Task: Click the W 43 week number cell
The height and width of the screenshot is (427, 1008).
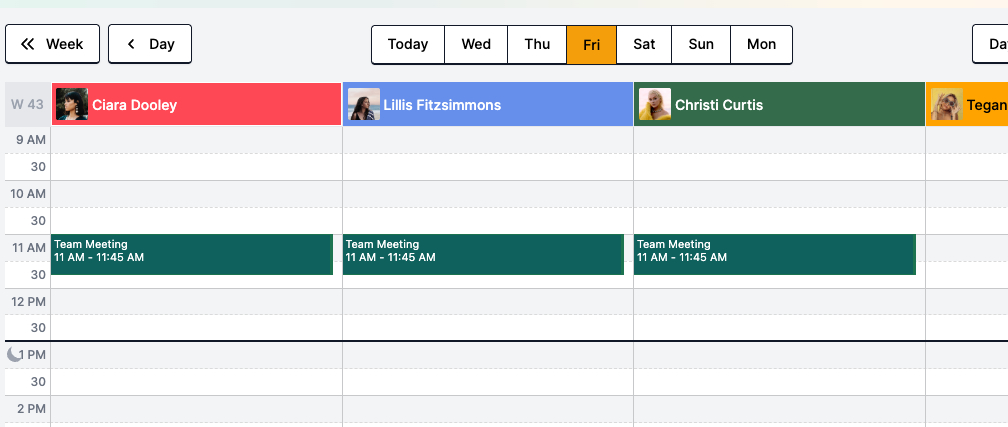Action: (x=27, y=104)
